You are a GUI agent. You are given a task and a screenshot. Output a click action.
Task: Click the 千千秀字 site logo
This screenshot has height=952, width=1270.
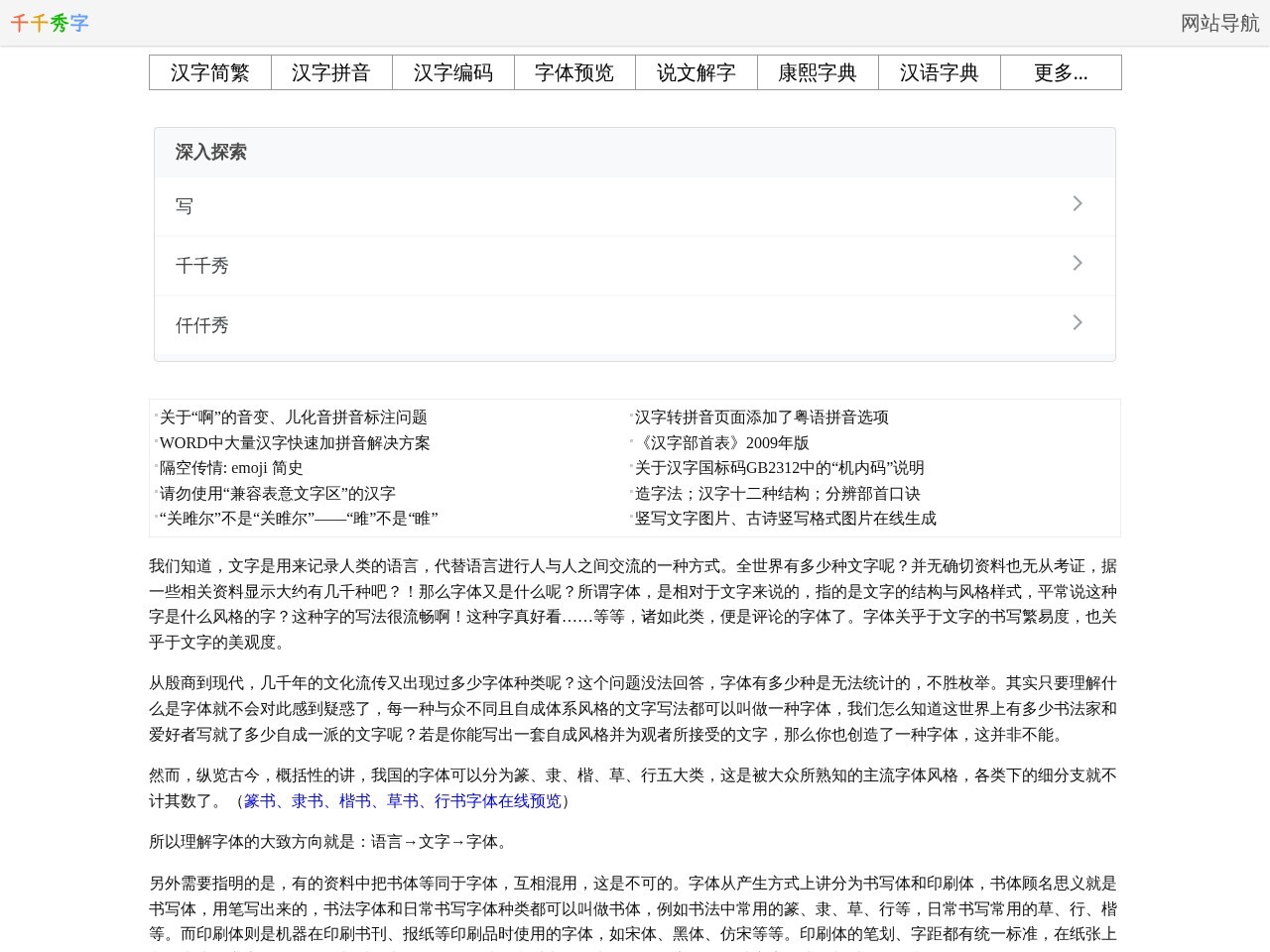(x=49, y=24)
